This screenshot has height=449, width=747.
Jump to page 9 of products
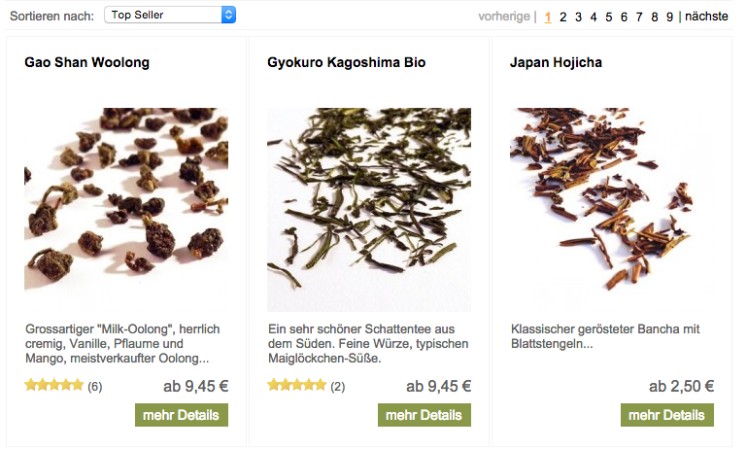click(670, 17)
